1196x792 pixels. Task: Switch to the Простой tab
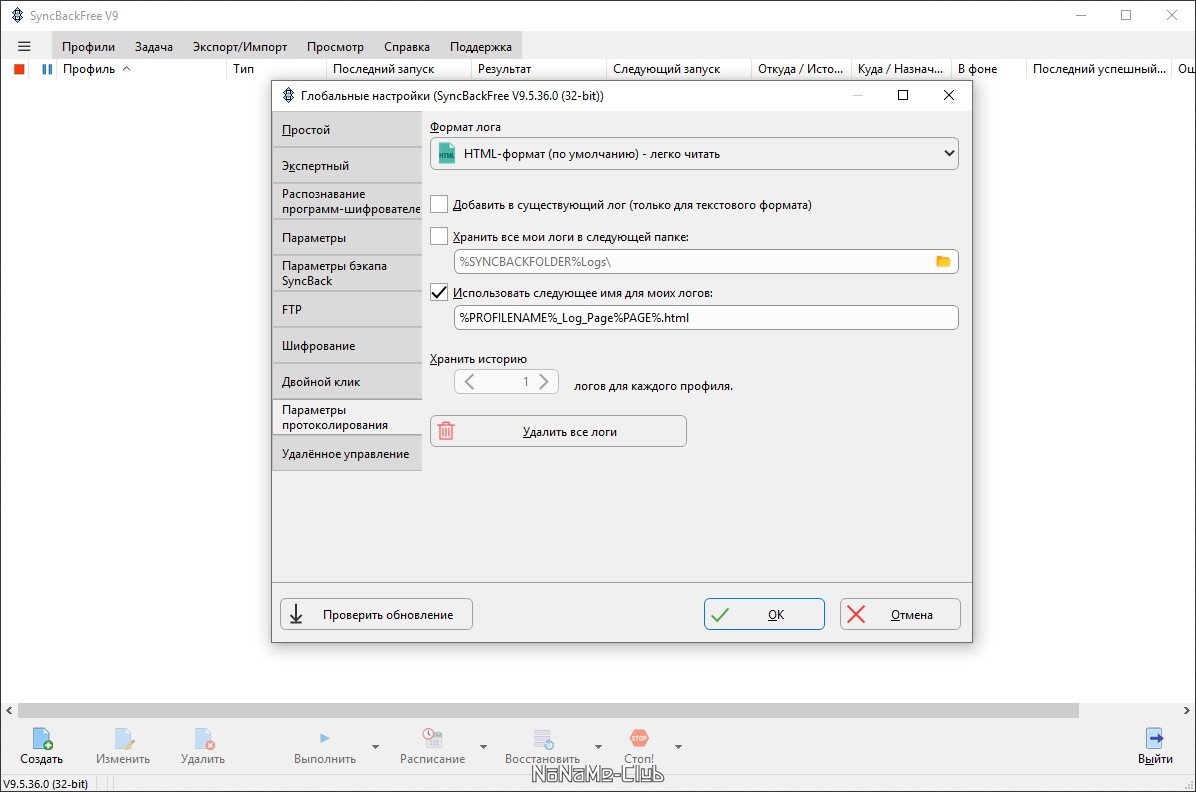[347, 130]
